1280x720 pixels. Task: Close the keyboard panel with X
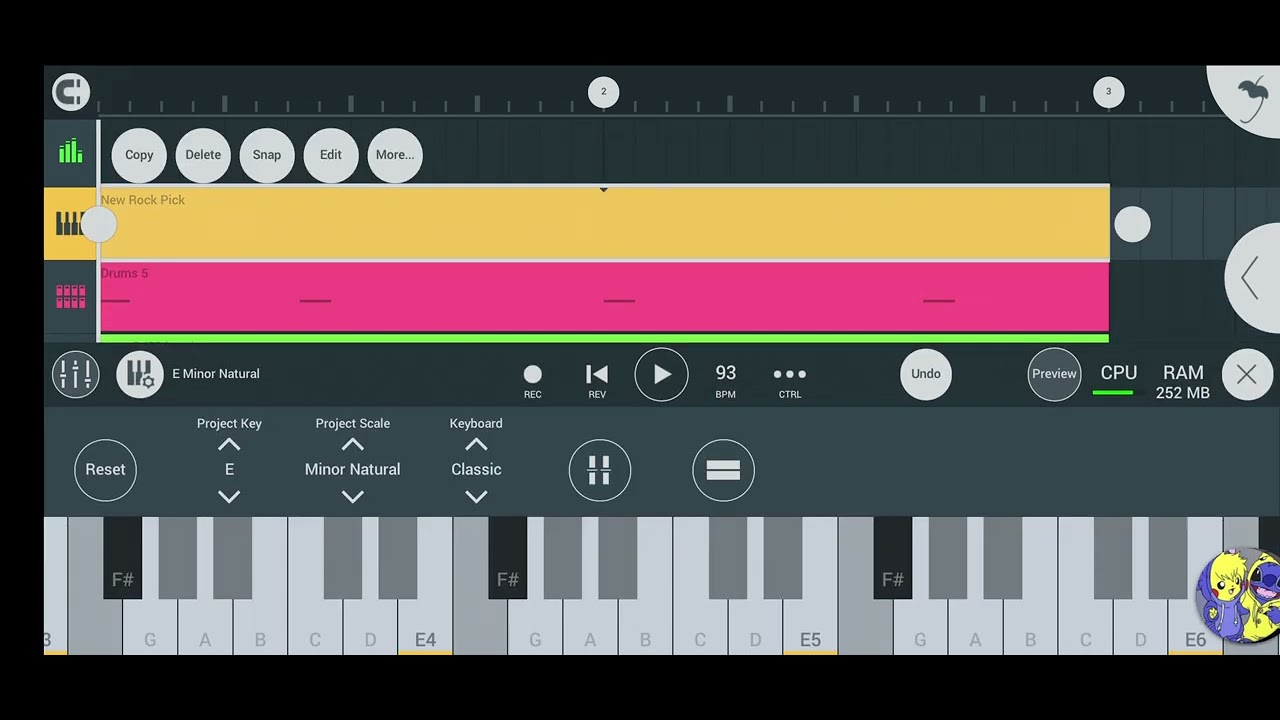pos(1246,374)
